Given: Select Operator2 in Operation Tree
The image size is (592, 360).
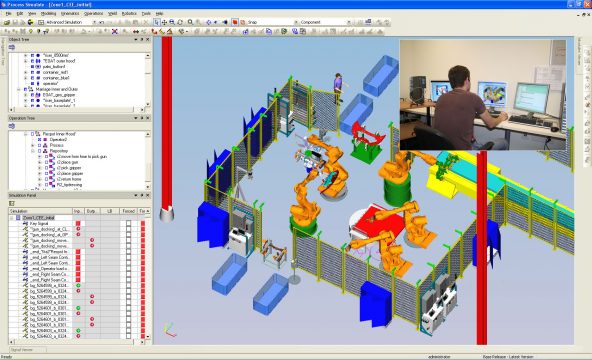Looking at the screenshot, I should [x=58, y=140].
